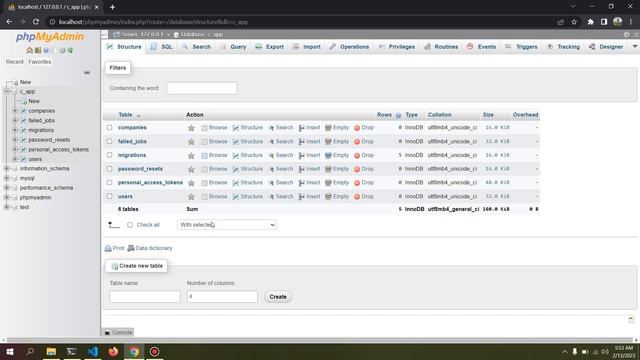Viewport: 640px width, 360px height.
Task: Sort by Table column header
Action: click(125, 115)
